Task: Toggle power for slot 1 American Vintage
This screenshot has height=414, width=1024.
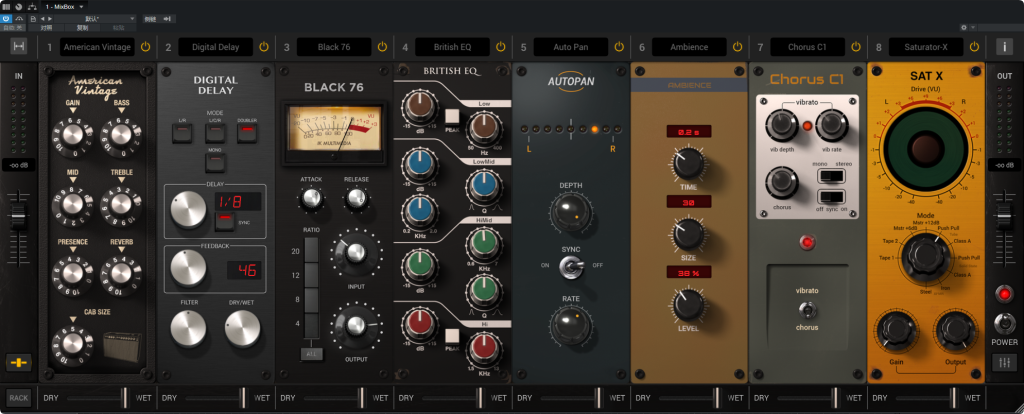Action: [145, 47]
